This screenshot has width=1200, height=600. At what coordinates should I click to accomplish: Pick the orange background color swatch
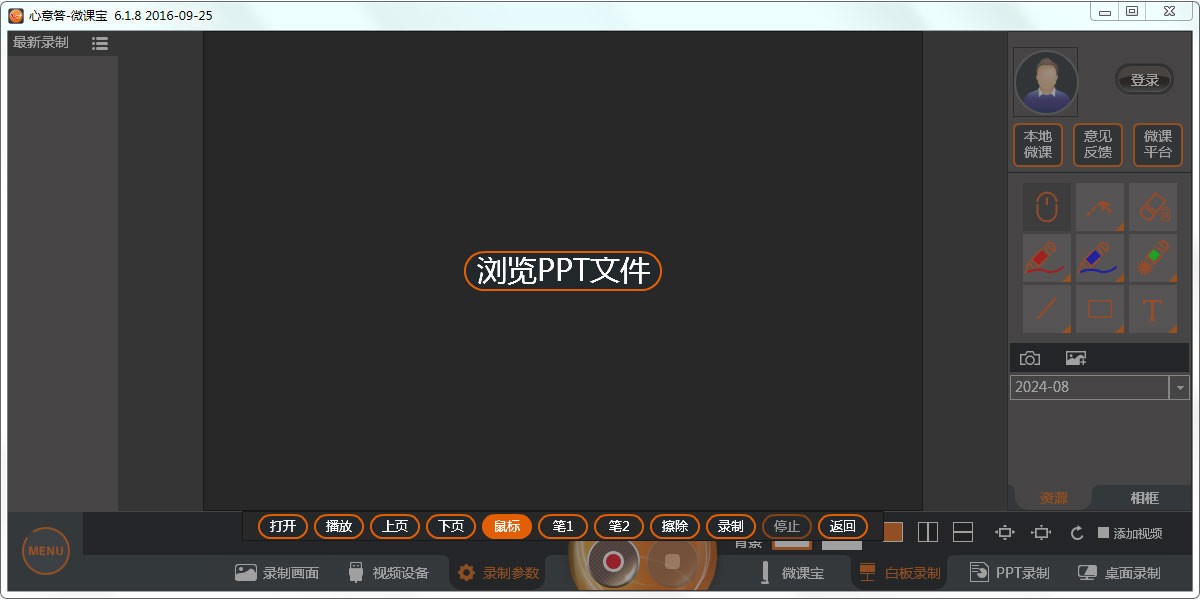[892, 532]
